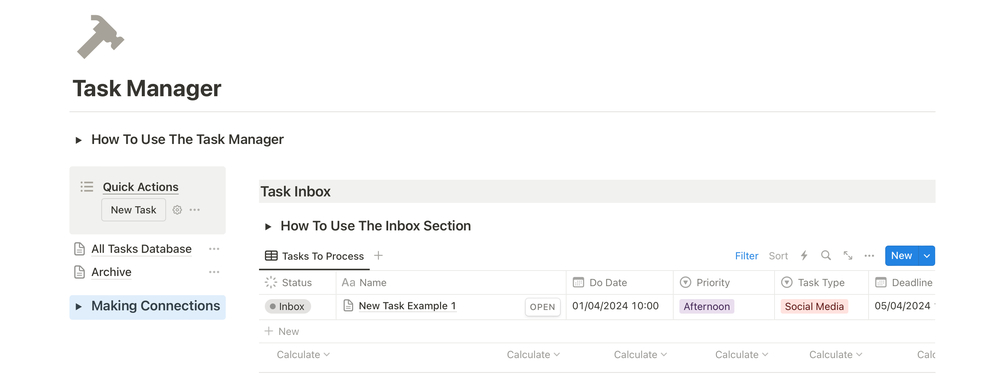Click the blue New button
Screen dimensions: 1005x391
click(901, 255)
